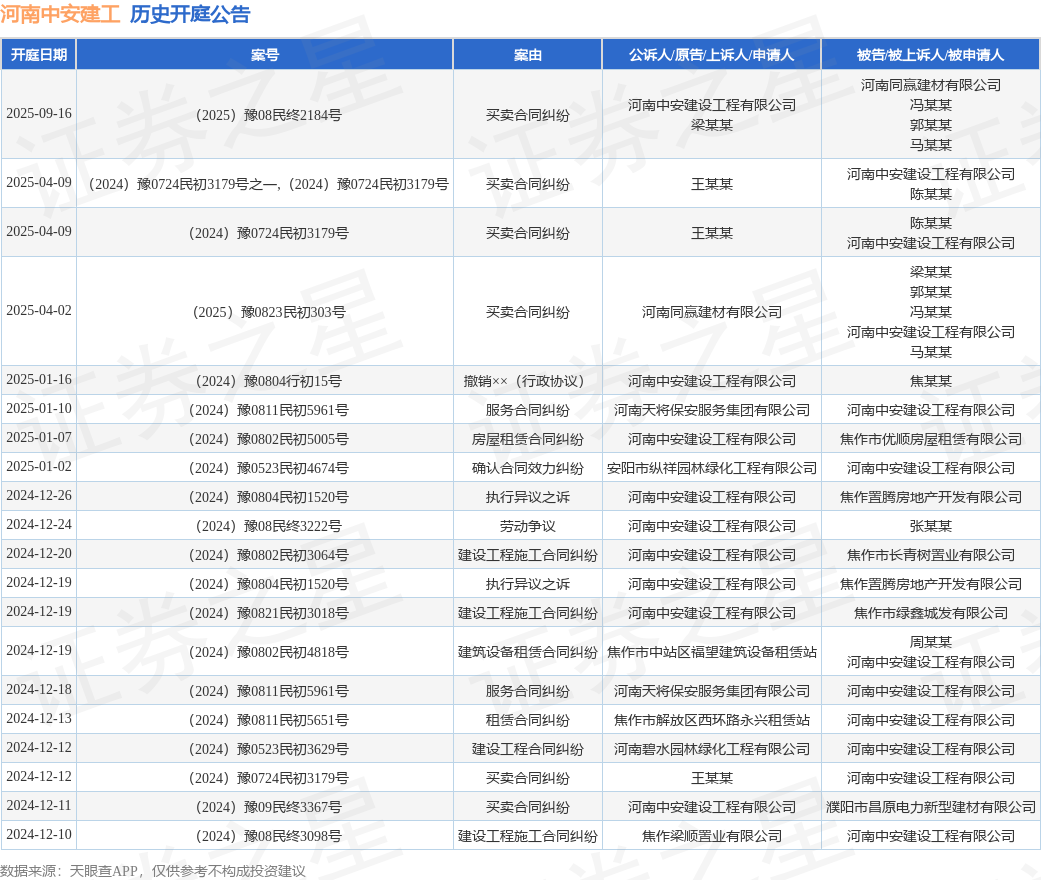Select the 案号 column header

tap(265, 55)
